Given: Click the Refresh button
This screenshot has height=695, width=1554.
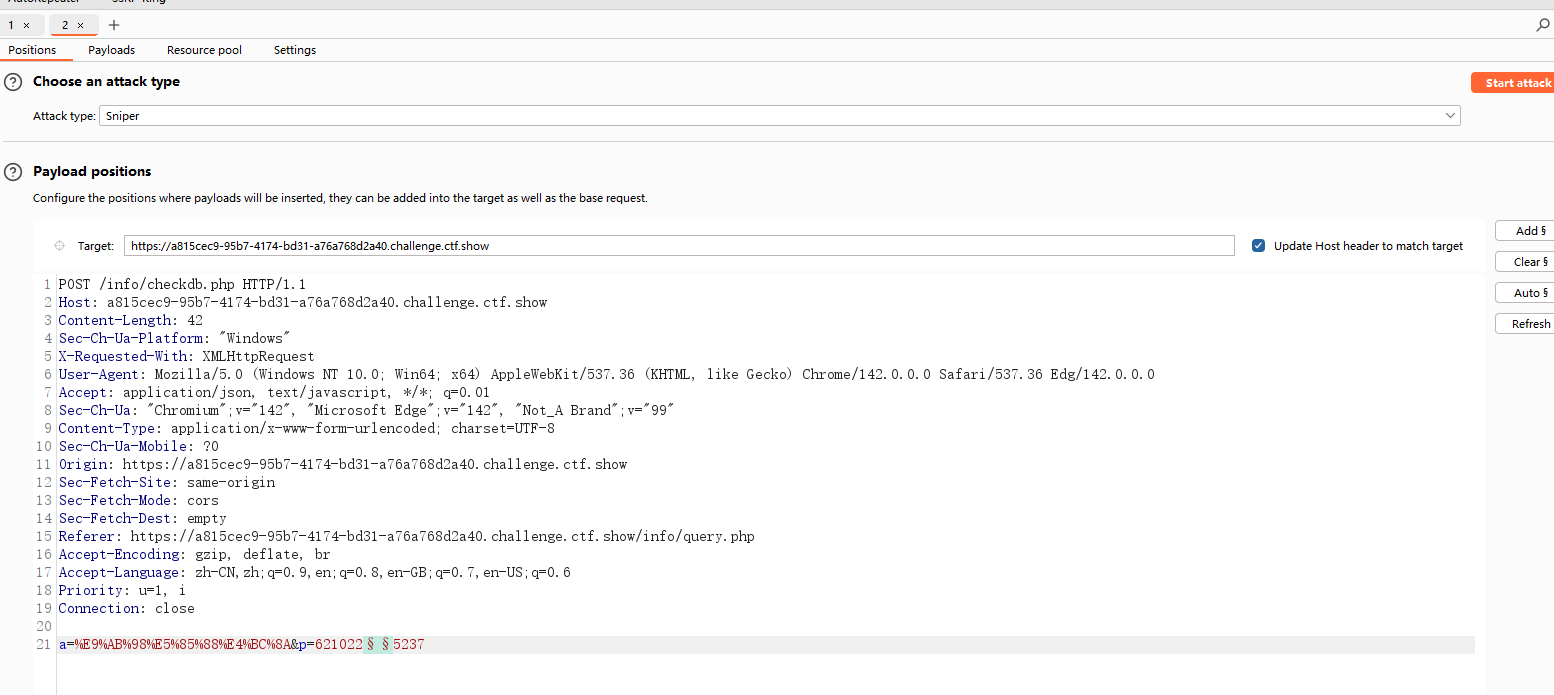Looking at the screenshot, I should tap(1527, 324).
